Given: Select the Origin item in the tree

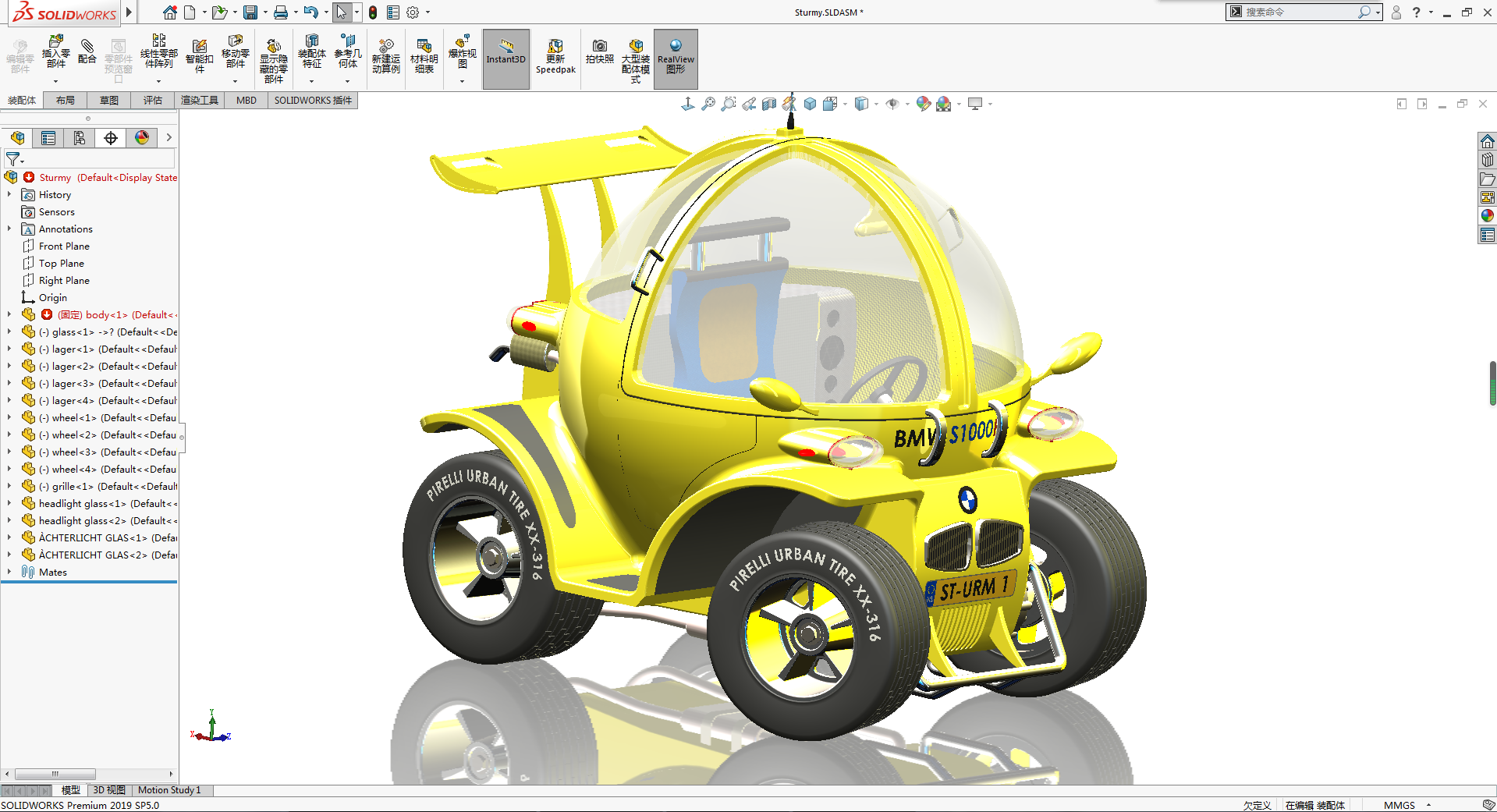Looking at the screenshot, I should pyautogui.click(x=53, y=298).
